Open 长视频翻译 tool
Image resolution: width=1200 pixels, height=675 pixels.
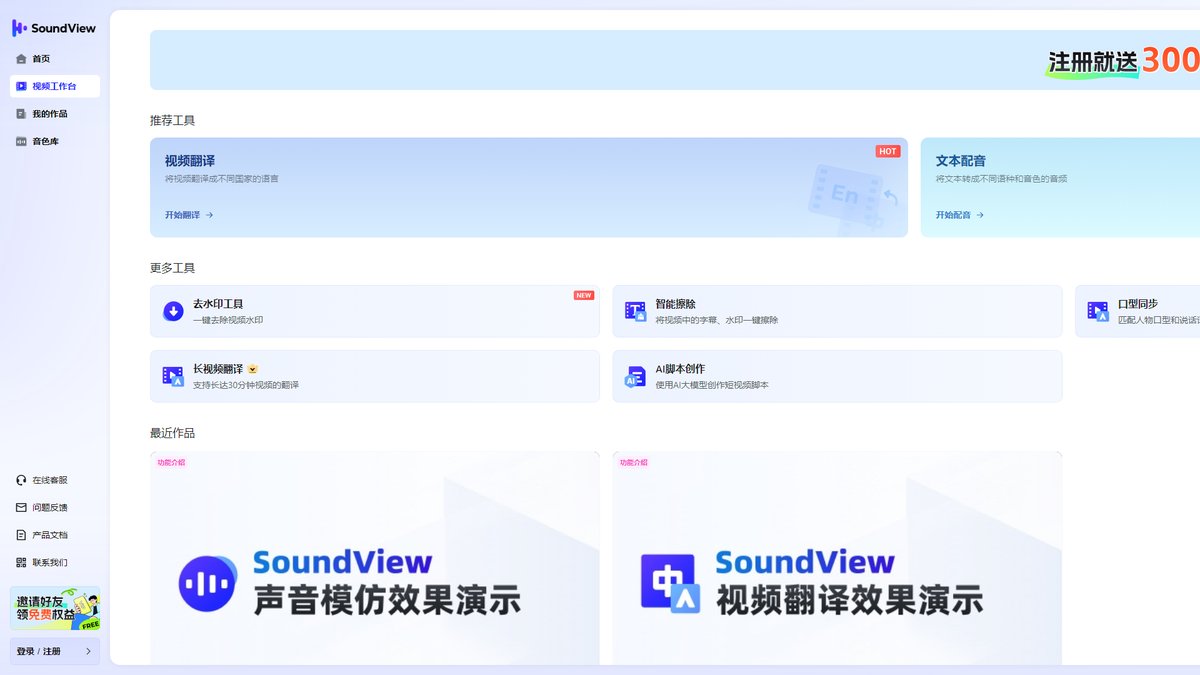click(x=375, y=376)
